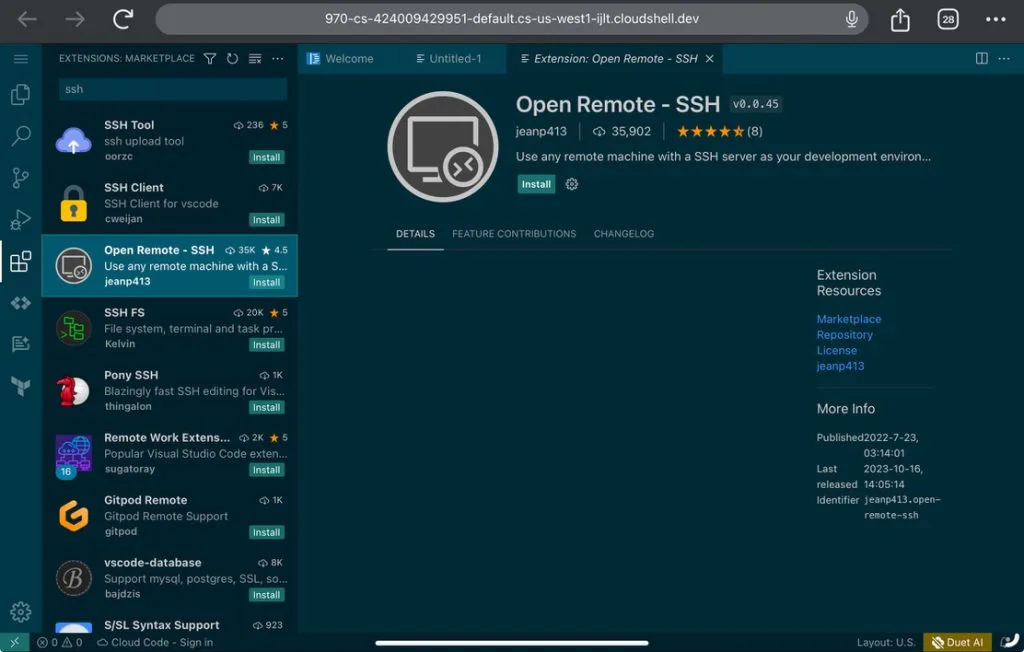Open the S/SL Syntax Support entry
The height and width of the screenshot is (652, 1024).
coord(170,623)
